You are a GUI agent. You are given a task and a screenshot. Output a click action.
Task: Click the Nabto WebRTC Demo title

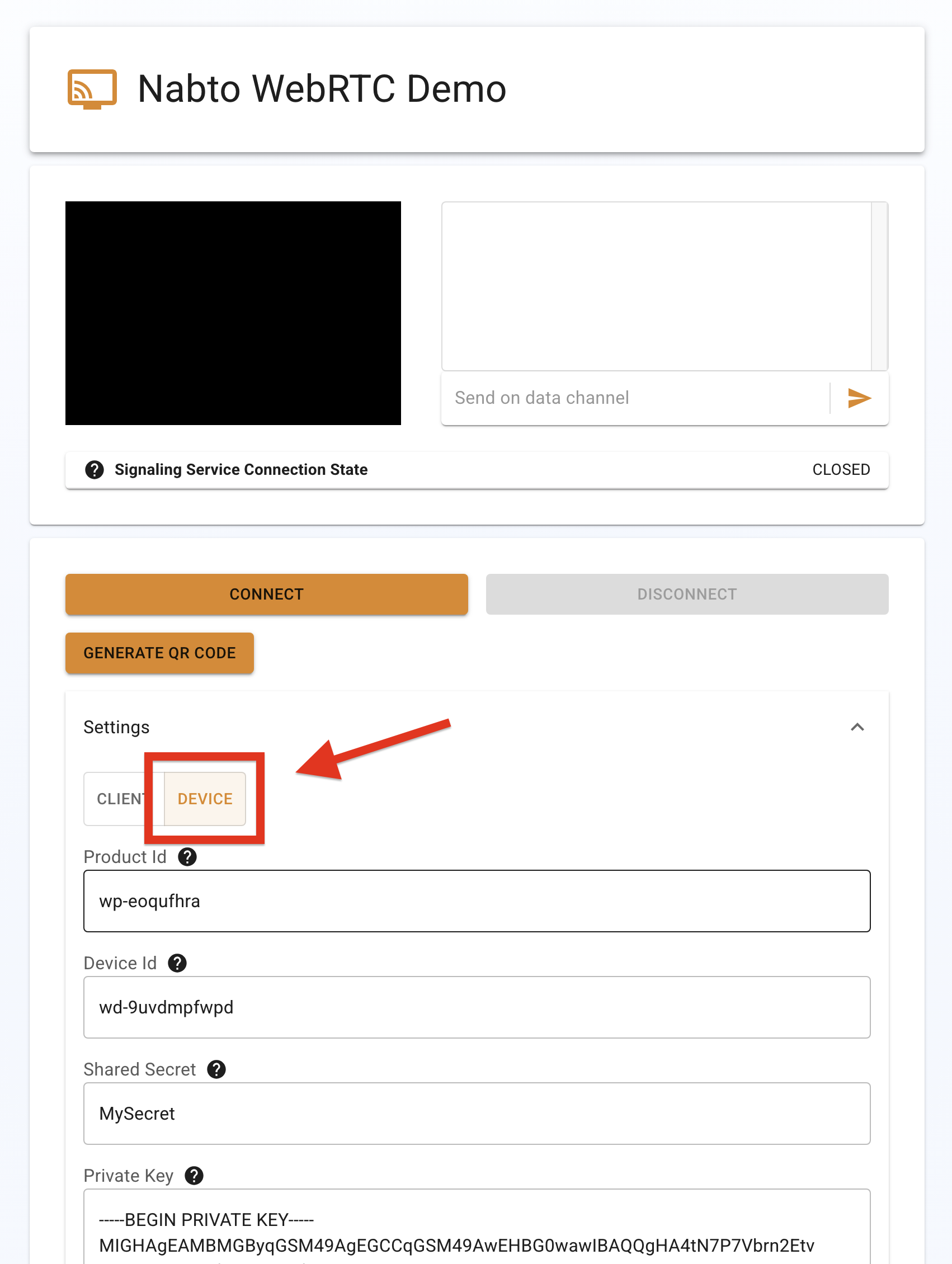click(322, 88)
